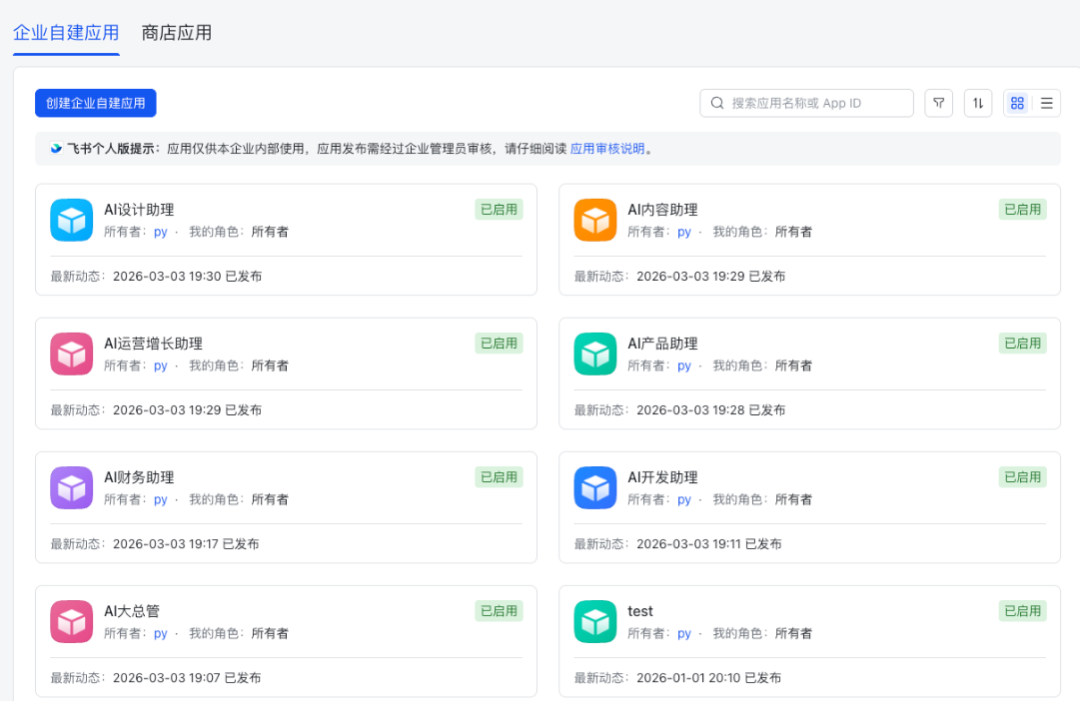Click the AI内容助理 orange app icon

[595, 220]
